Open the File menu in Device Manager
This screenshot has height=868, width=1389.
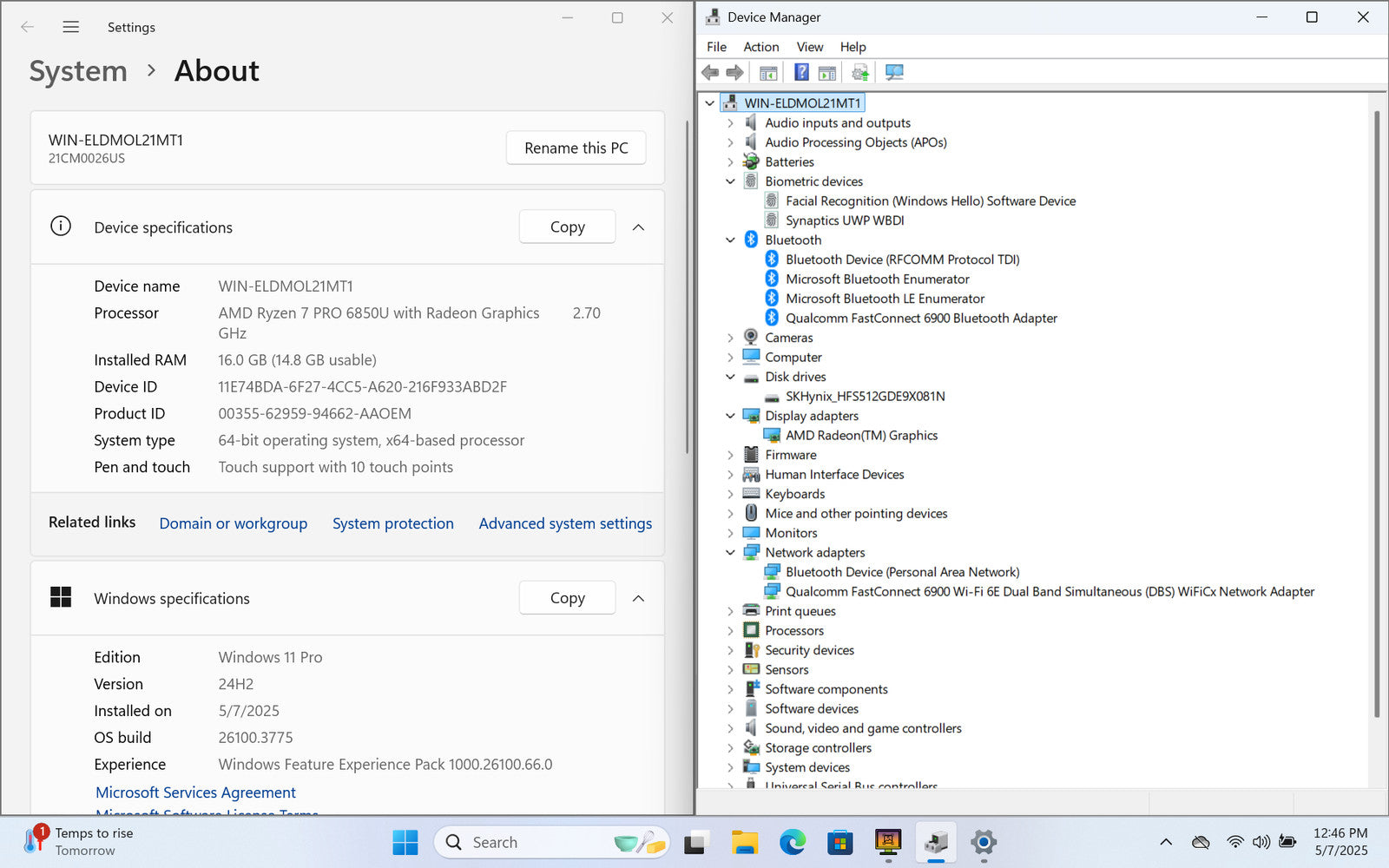716,47
